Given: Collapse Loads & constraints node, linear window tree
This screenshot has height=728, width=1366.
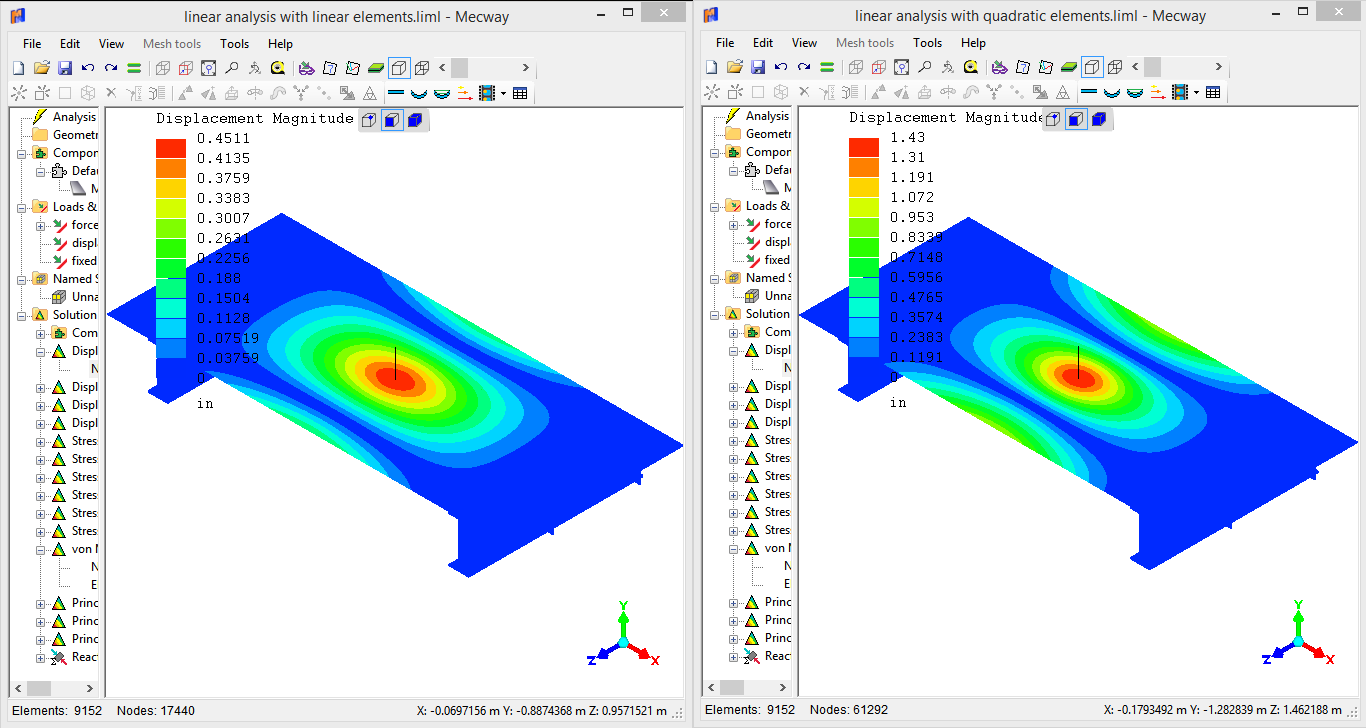Looking at the screenshot, I should pos(22,207).
